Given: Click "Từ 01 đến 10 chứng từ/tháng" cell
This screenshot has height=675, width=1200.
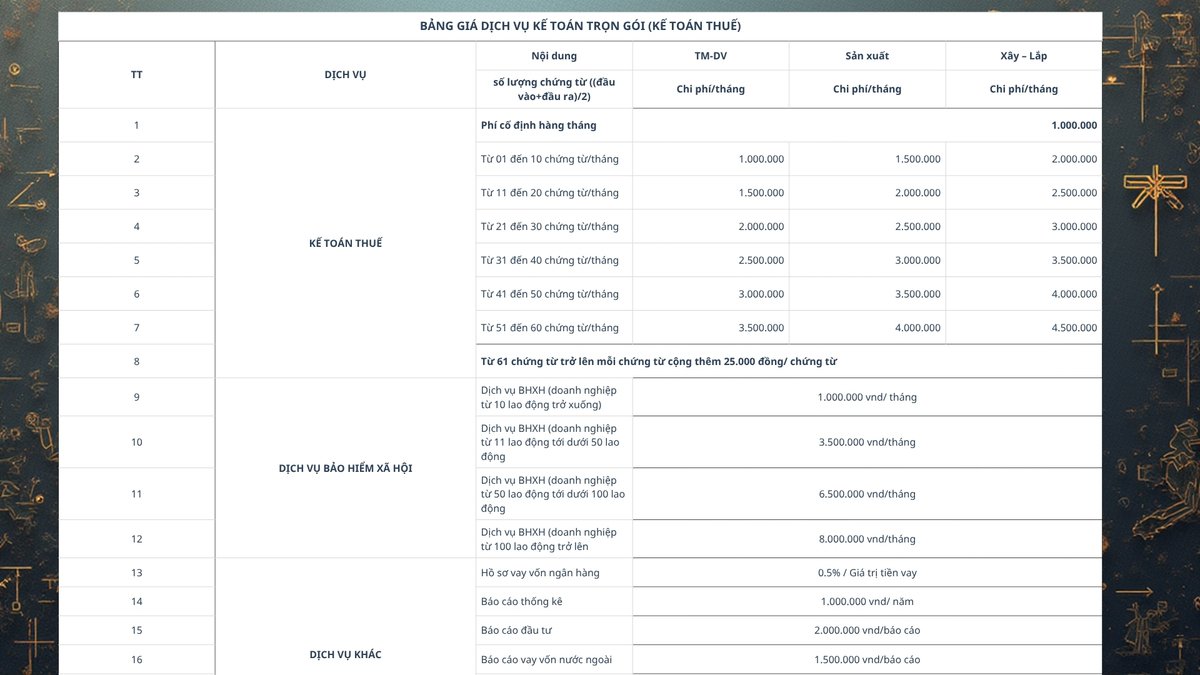Looking at the screenshot, I should [x=550, y=159].
